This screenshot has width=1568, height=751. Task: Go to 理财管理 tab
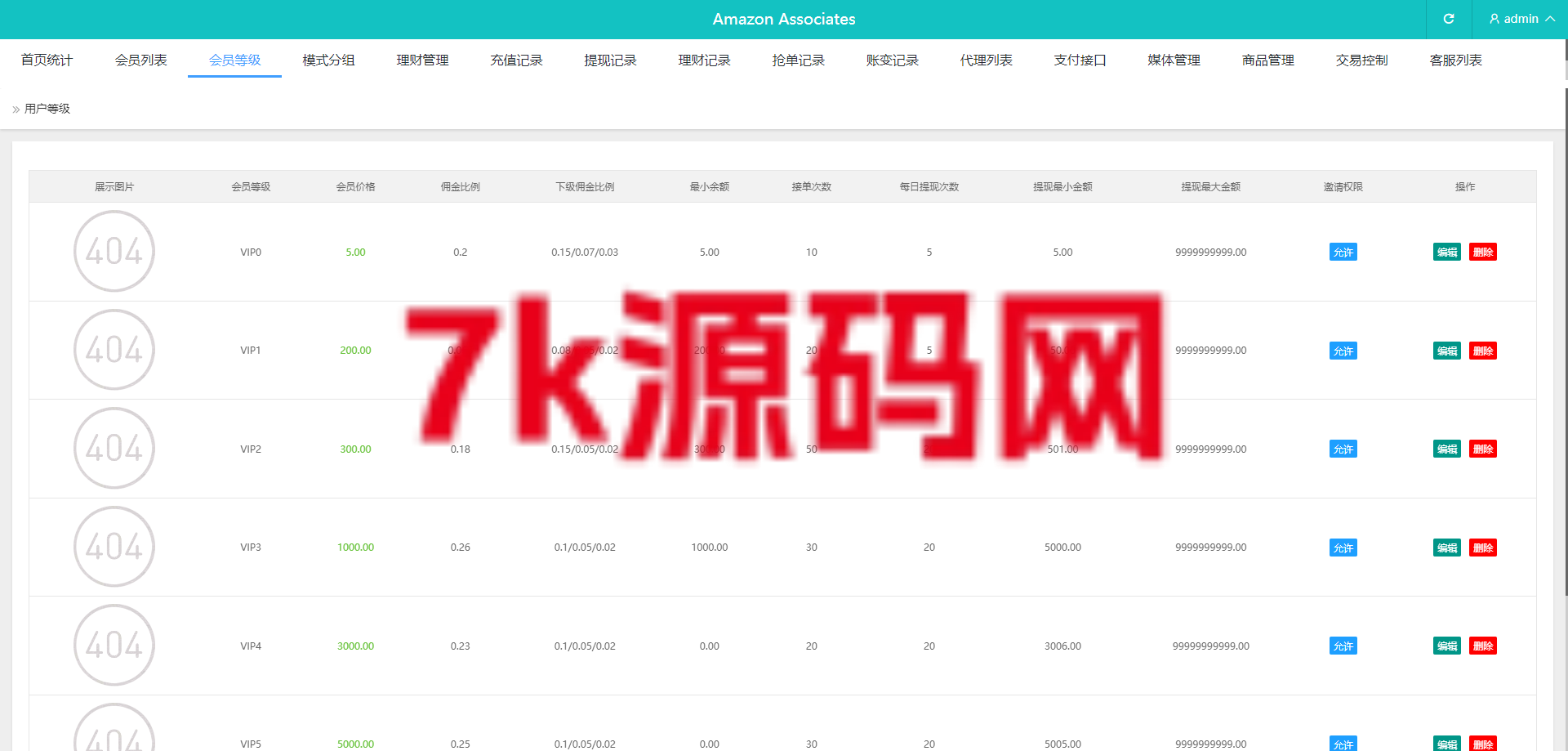pos(422,60)
